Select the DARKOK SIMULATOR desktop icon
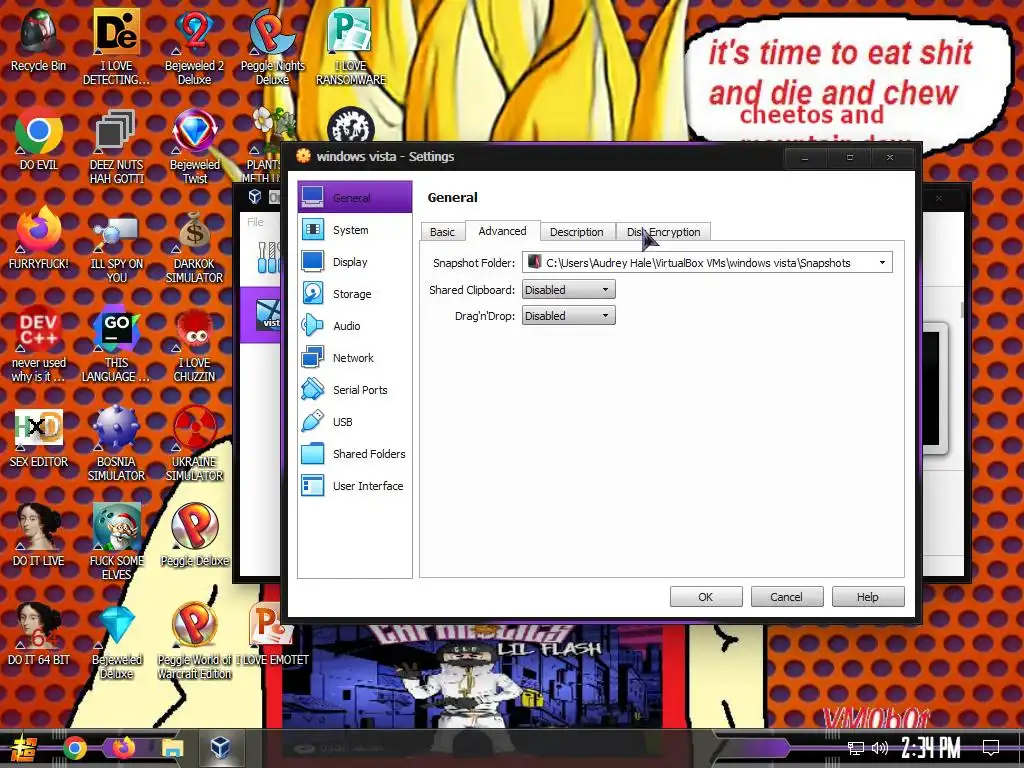 [195, 246]
